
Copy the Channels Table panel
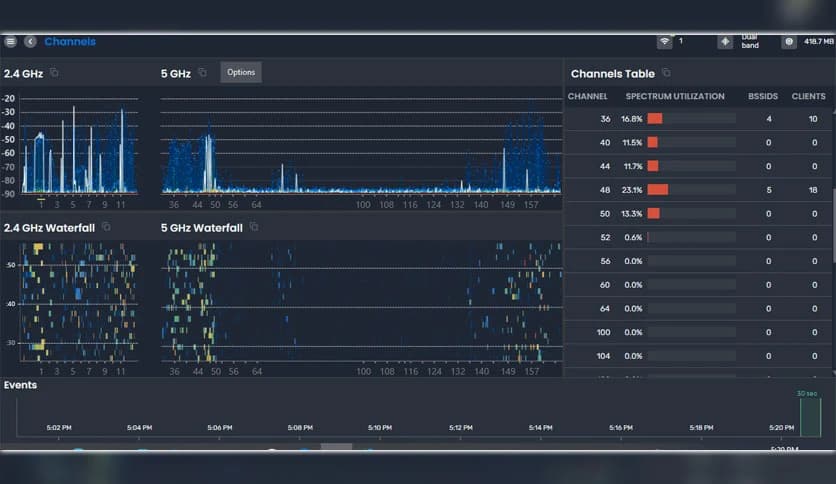[666, 72]
